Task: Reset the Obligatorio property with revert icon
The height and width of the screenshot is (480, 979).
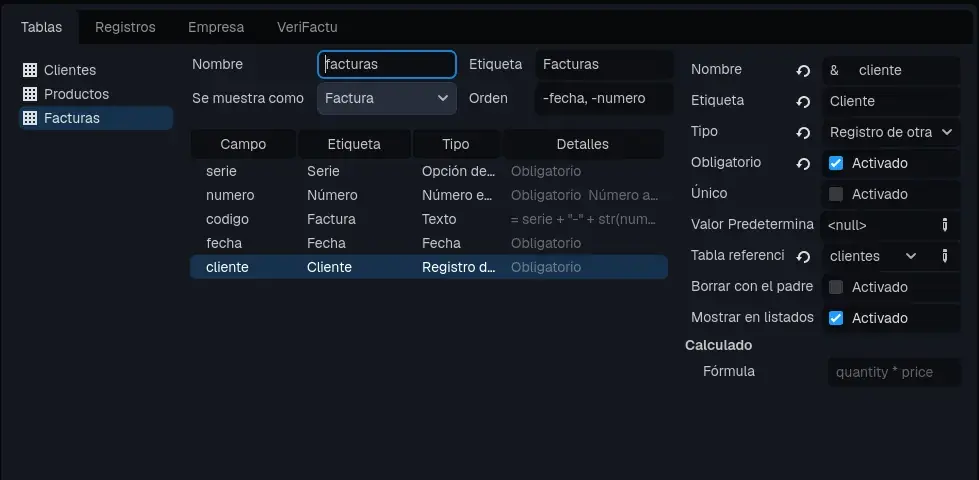Action: click(803, 164)
